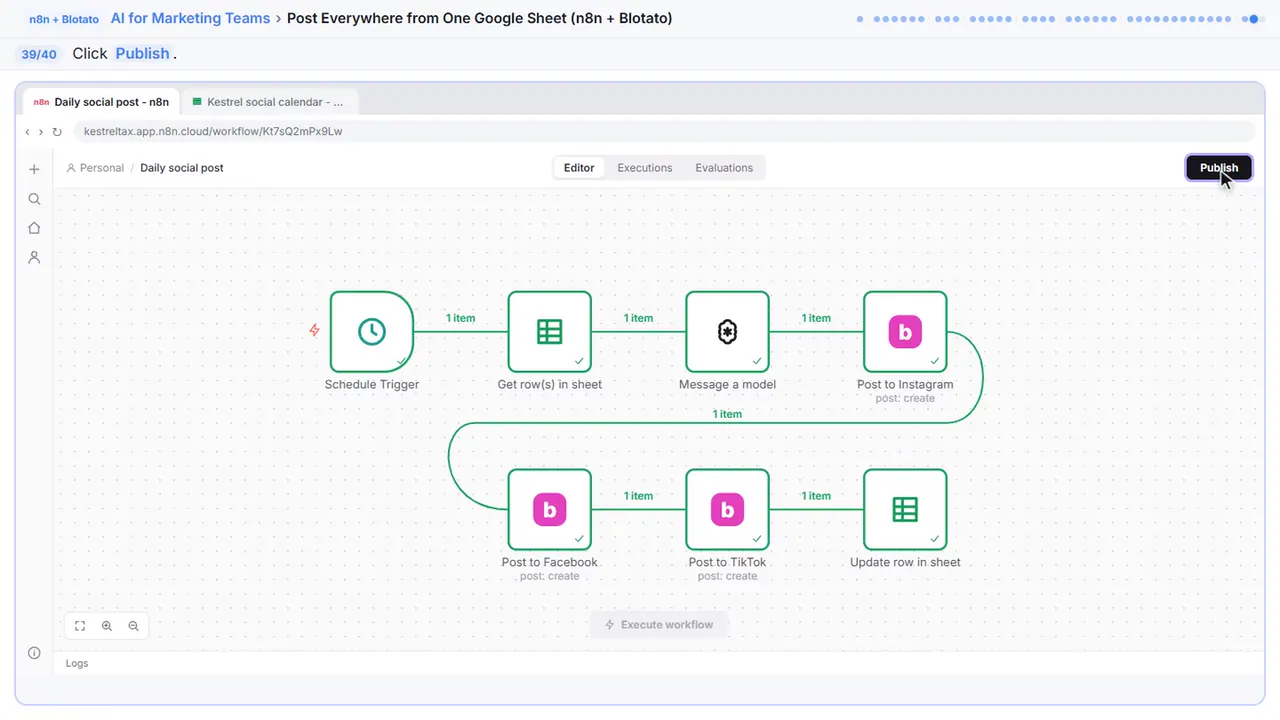Click the info icon at sidebar bottom

[x=34, y=653]
